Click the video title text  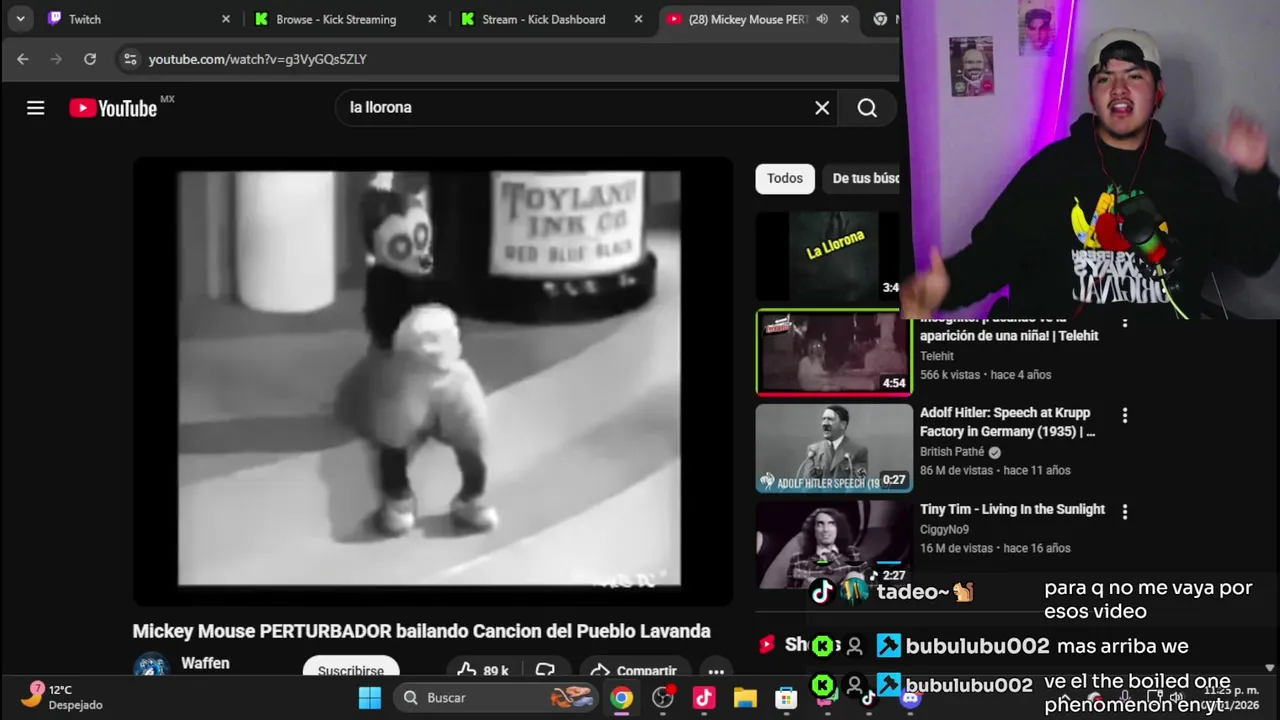click(x=421, y=631)
